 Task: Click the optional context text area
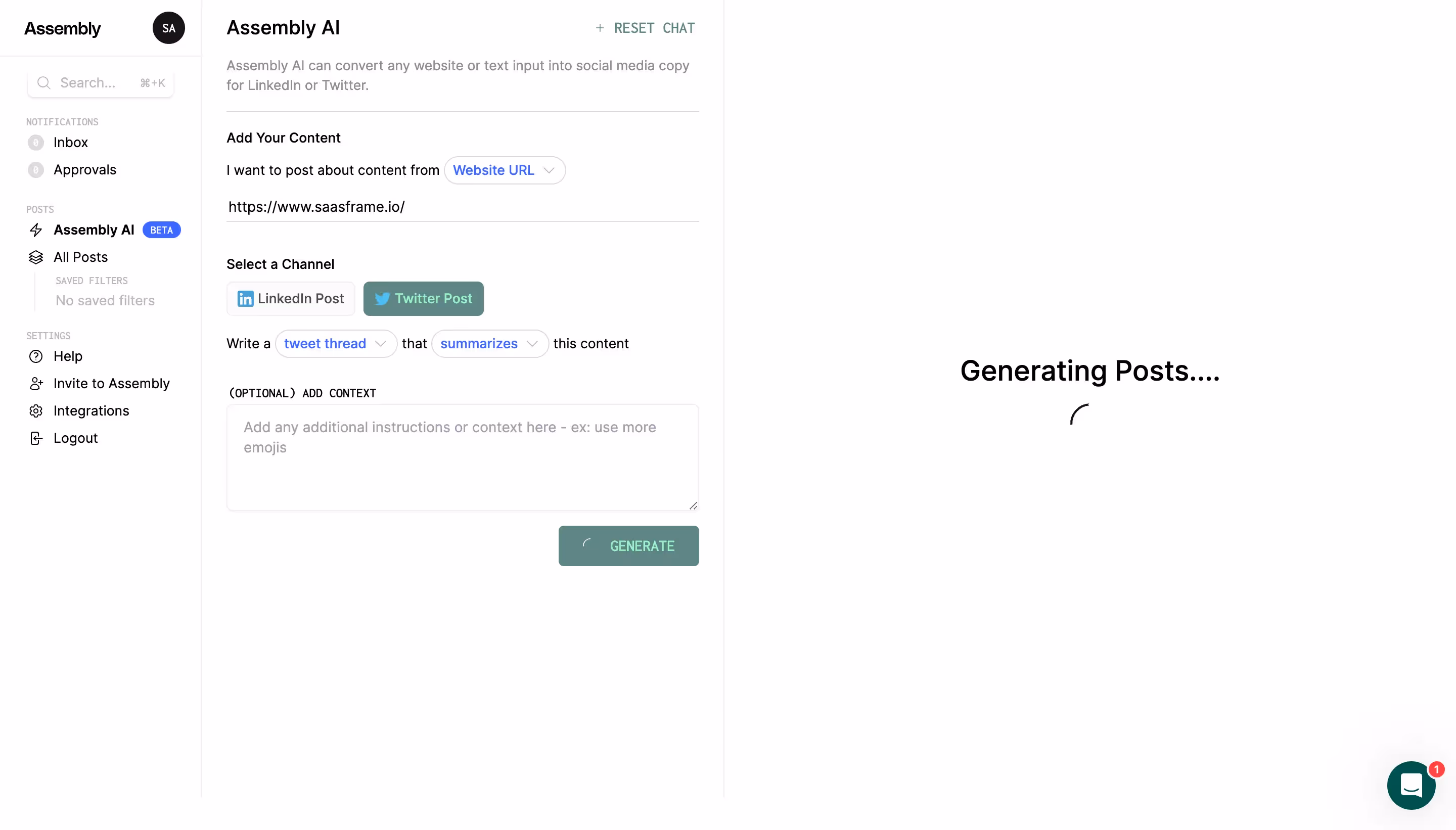click(462, 456)
